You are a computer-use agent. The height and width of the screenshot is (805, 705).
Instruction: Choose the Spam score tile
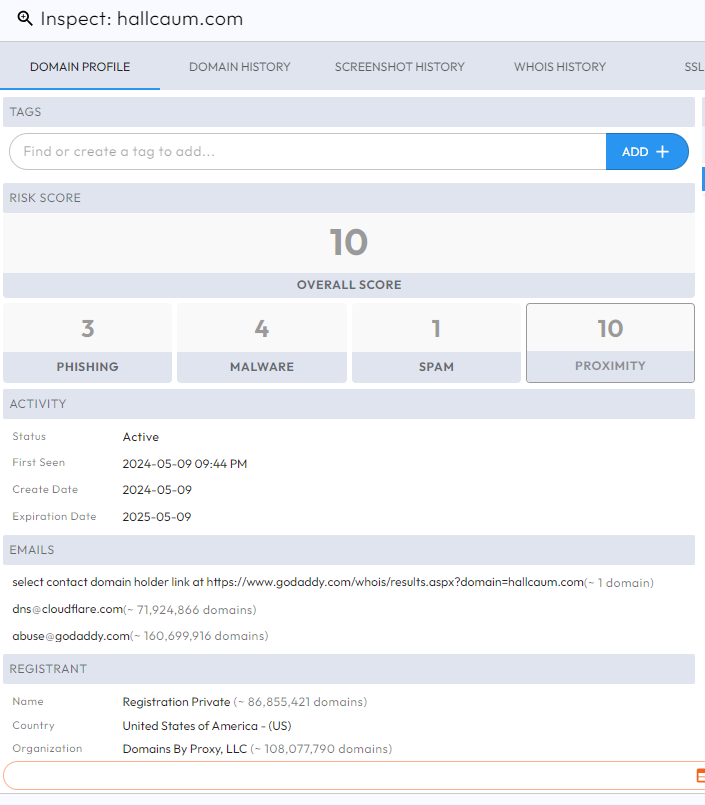click(436, 343)
